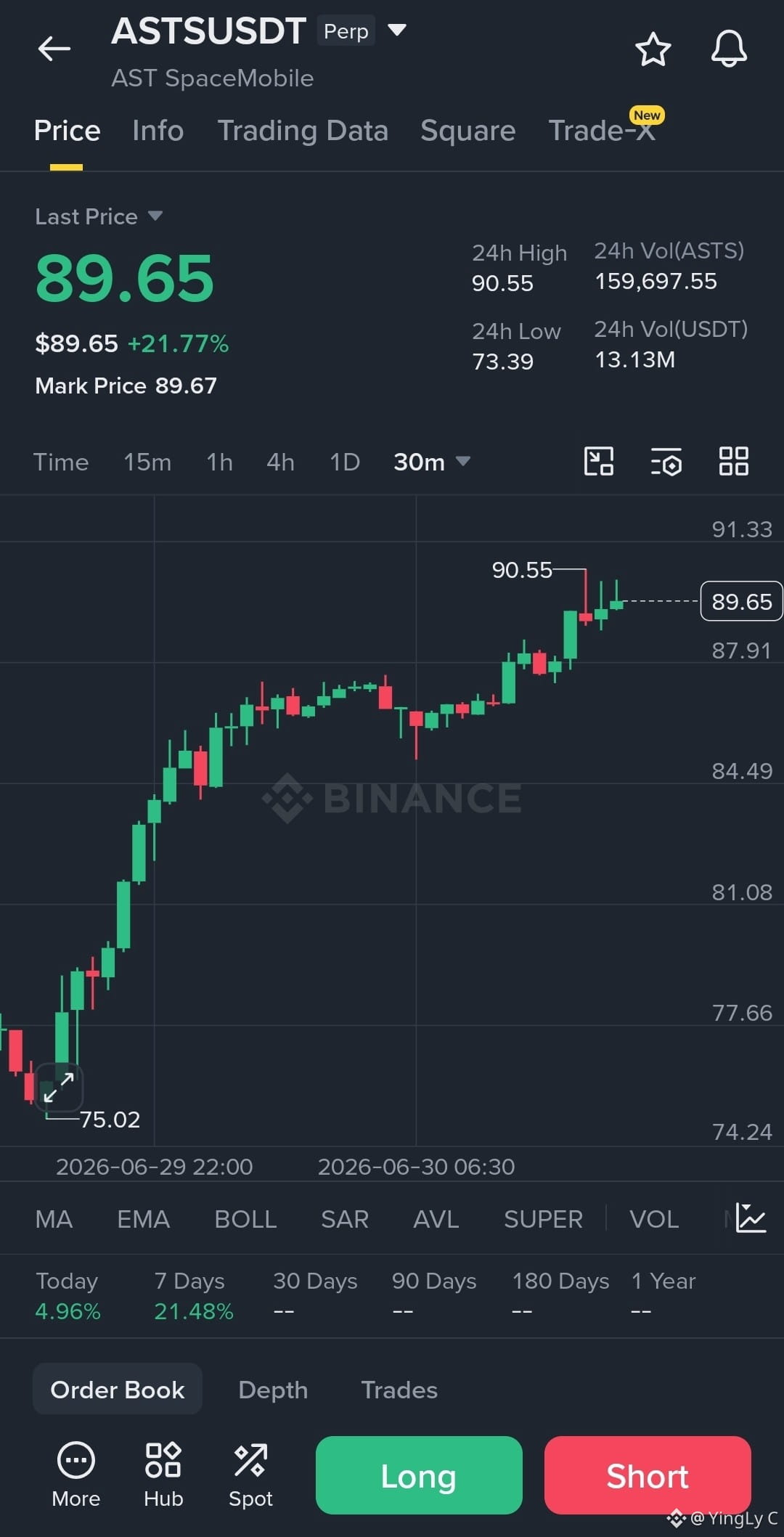Go back using the left arrow
Image resolution: width=784 pixels, height=1537 pixels.
[x=54, y=49]
